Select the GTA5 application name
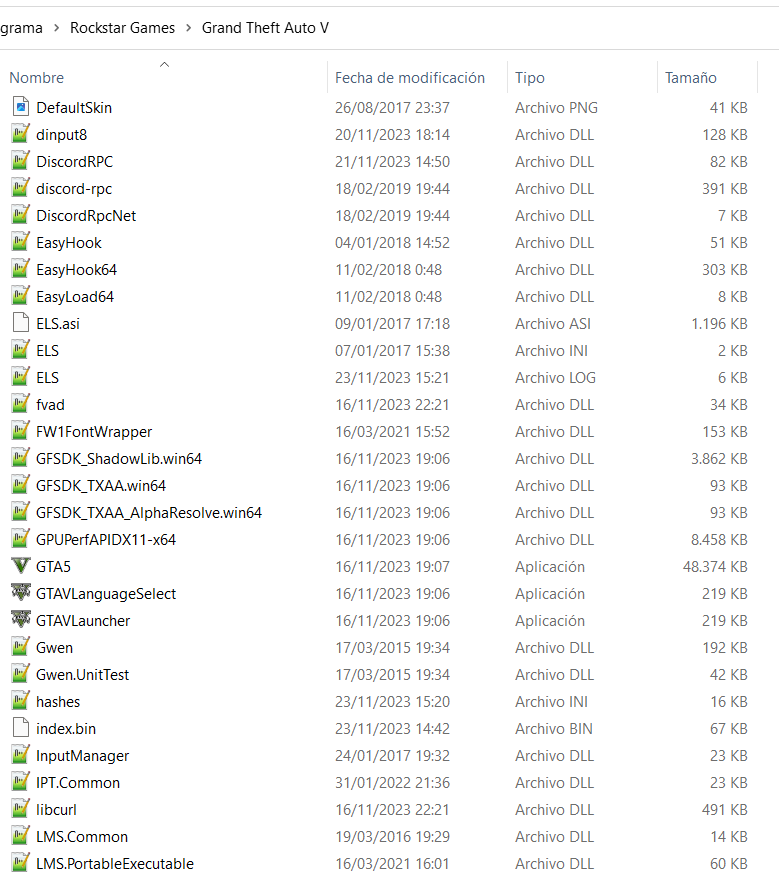779x885 pixels. [54, 567]
